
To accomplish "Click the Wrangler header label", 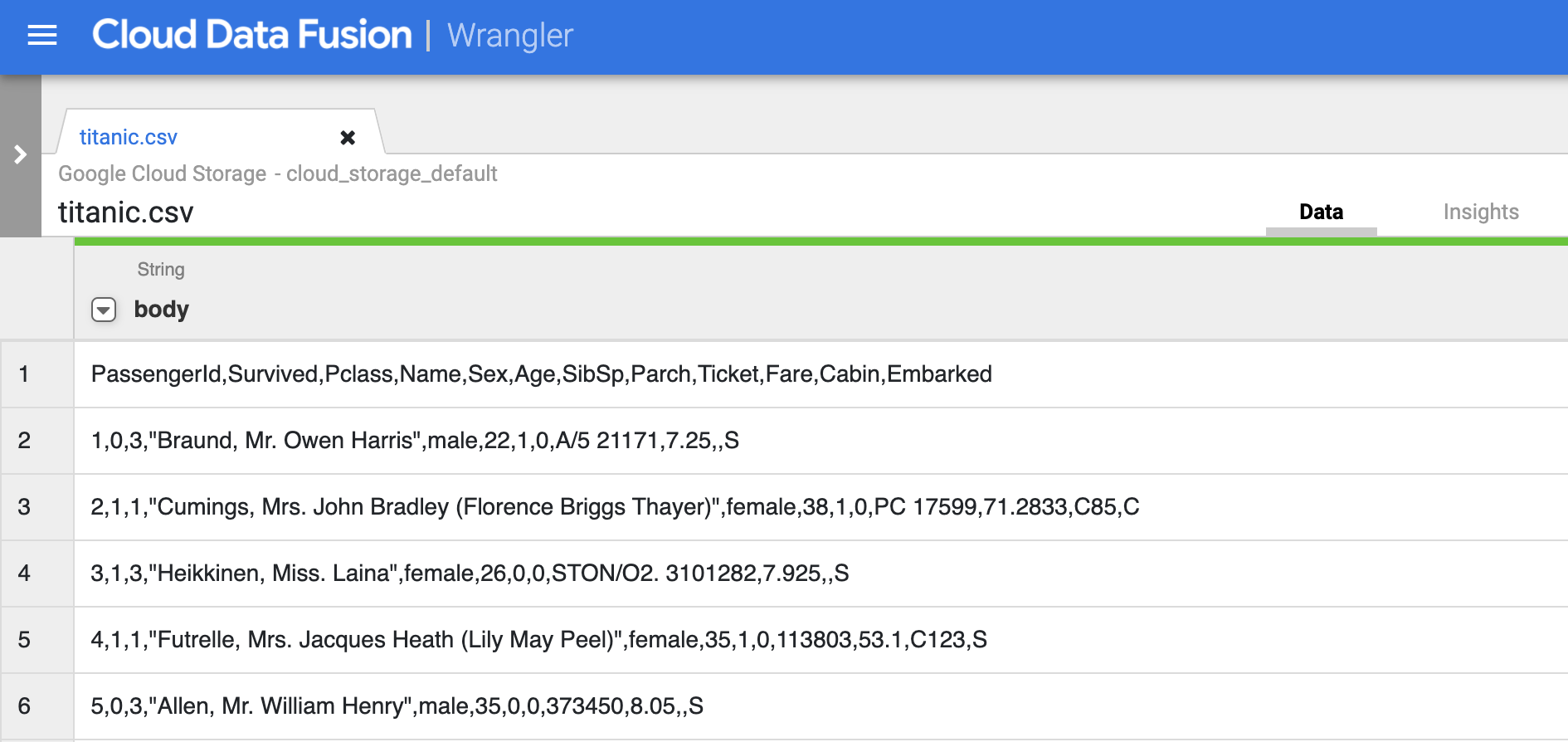I will click(x=510, y=36).
